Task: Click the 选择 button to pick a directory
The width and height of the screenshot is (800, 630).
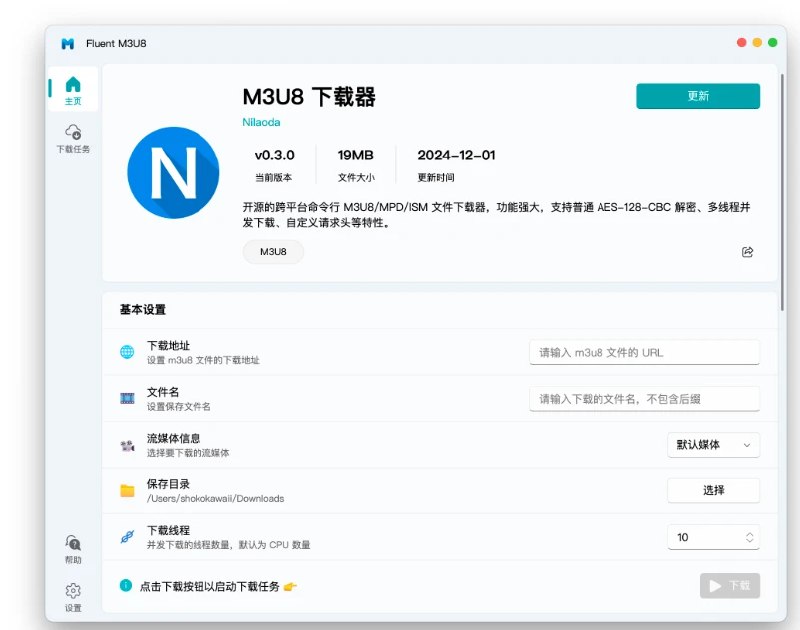Action: (713, 490)
